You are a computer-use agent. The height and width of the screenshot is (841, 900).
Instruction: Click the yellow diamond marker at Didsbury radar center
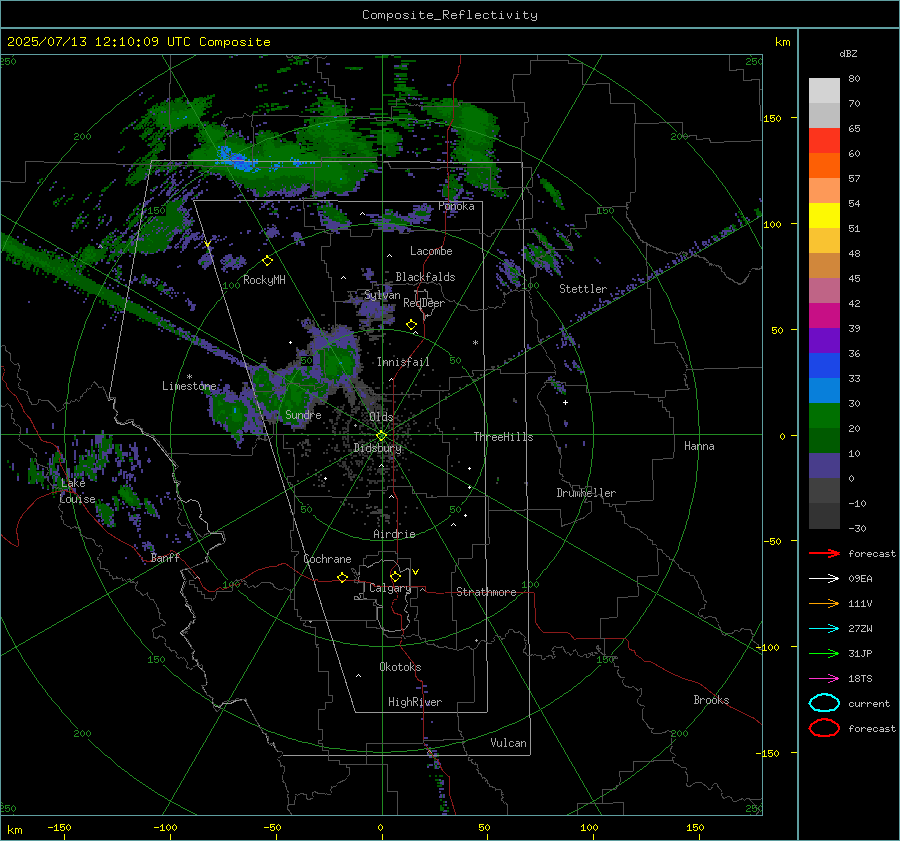pos(381,436)
